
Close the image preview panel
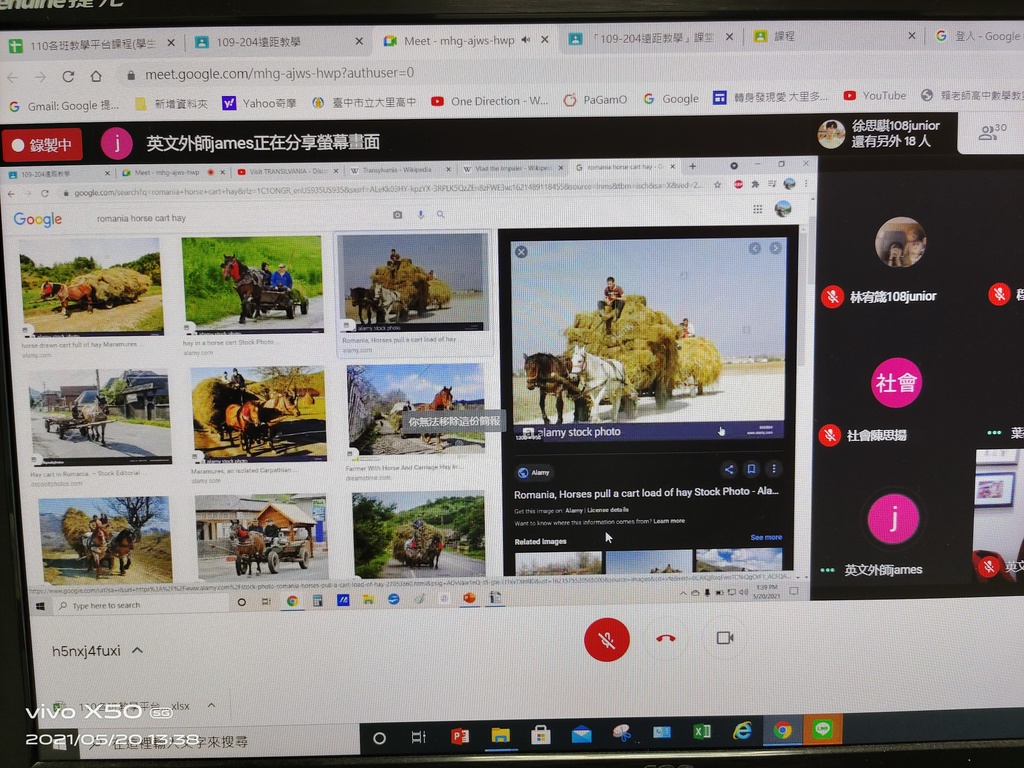point(520,252)
